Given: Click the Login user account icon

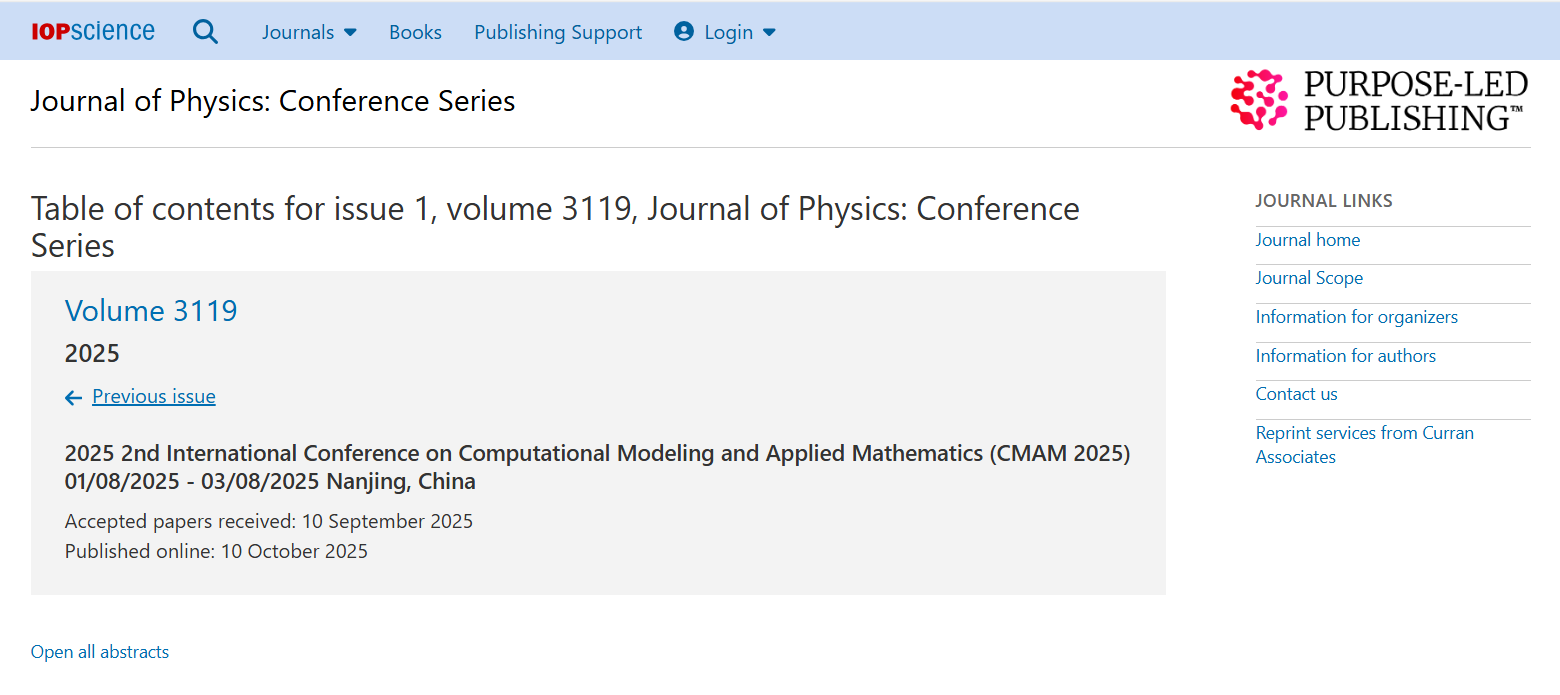Looking at the screenshot, I should pyautogui.click(x=684, y=32).
